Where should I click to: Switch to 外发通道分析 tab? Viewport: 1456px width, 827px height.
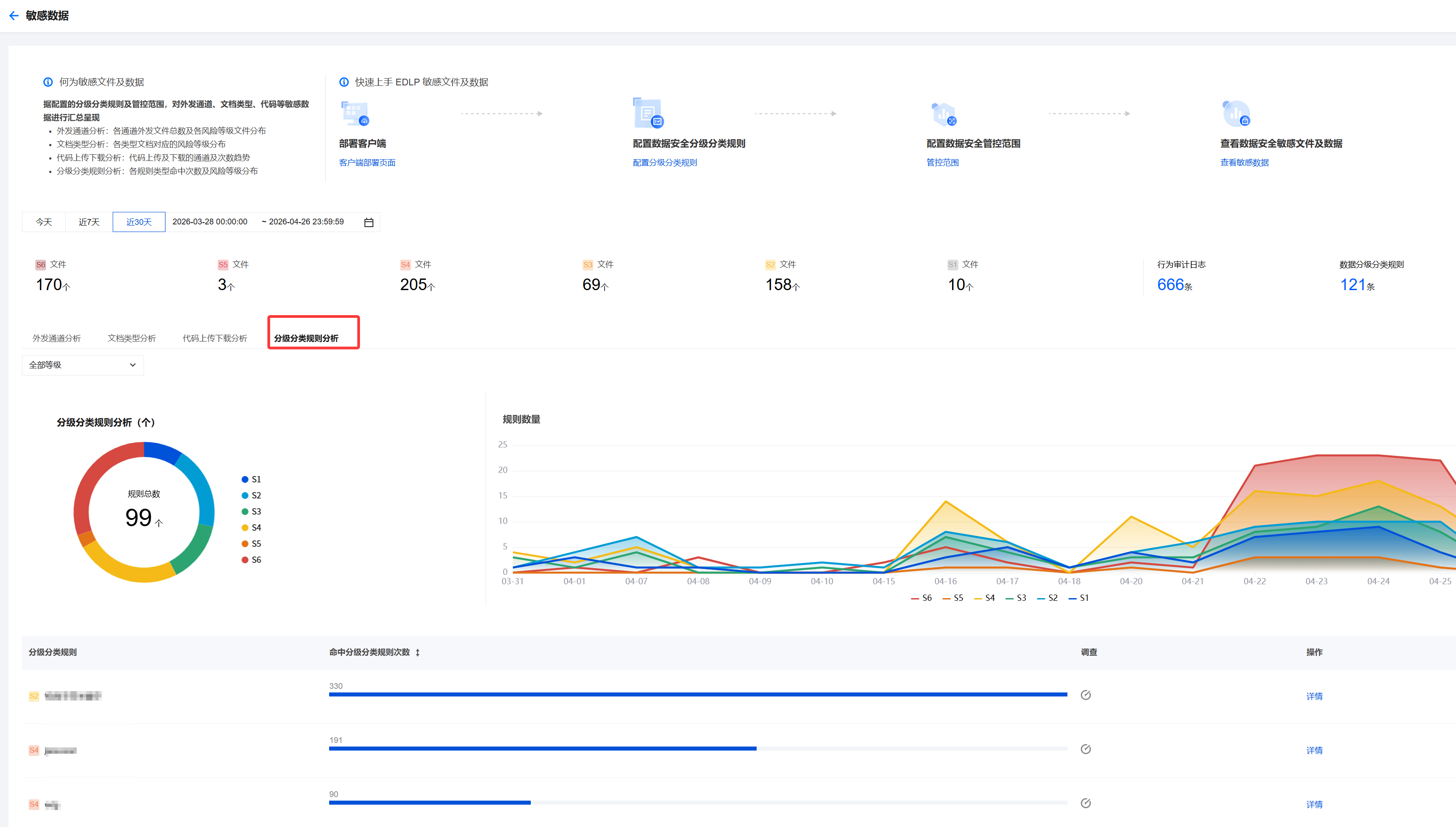pos(57,338)
